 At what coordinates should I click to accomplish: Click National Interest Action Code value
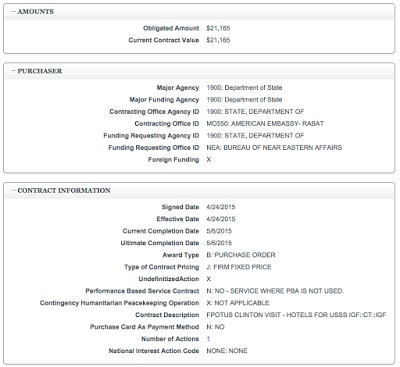pos(227,351)
